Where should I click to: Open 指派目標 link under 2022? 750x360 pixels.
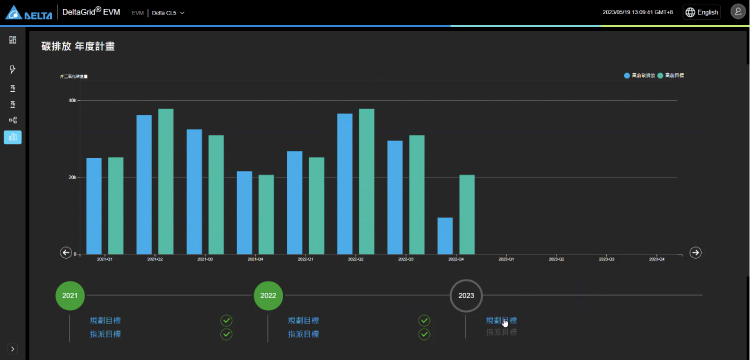coord(303,334)
